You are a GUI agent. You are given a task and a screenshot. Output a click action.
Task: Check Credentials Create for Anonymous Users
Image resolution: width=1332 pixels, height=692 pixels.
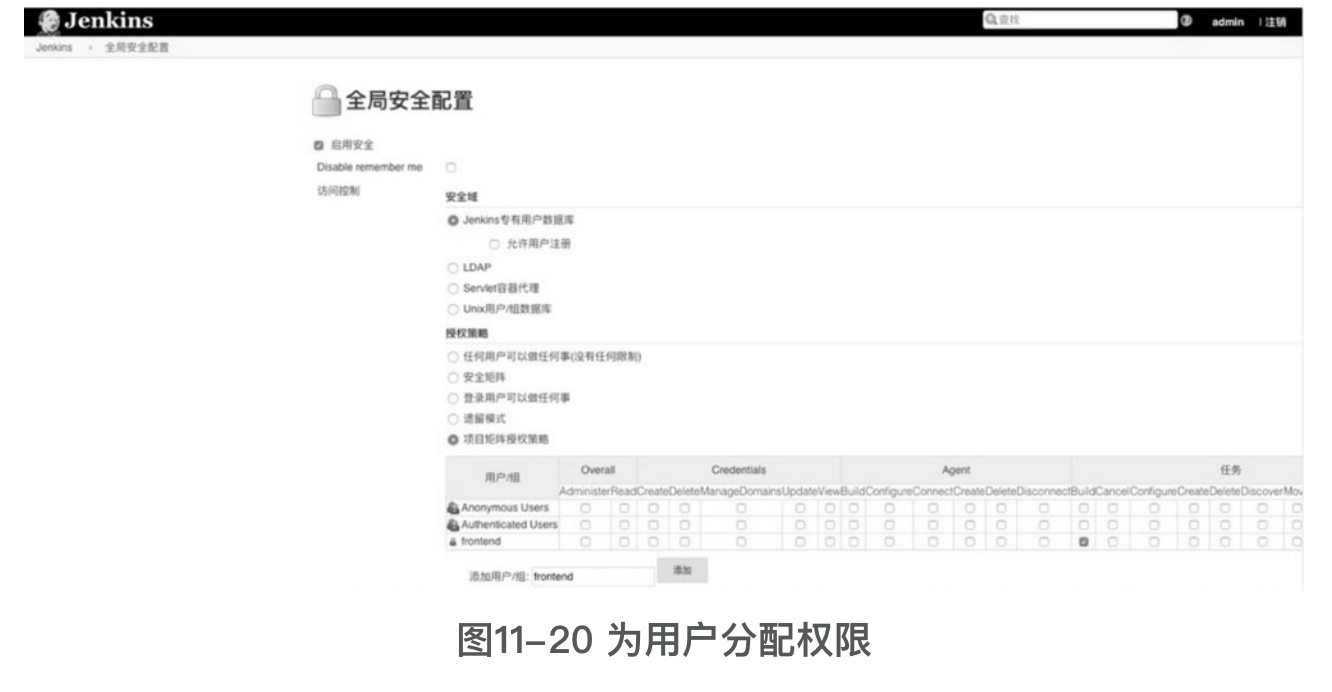coord(653,508)
